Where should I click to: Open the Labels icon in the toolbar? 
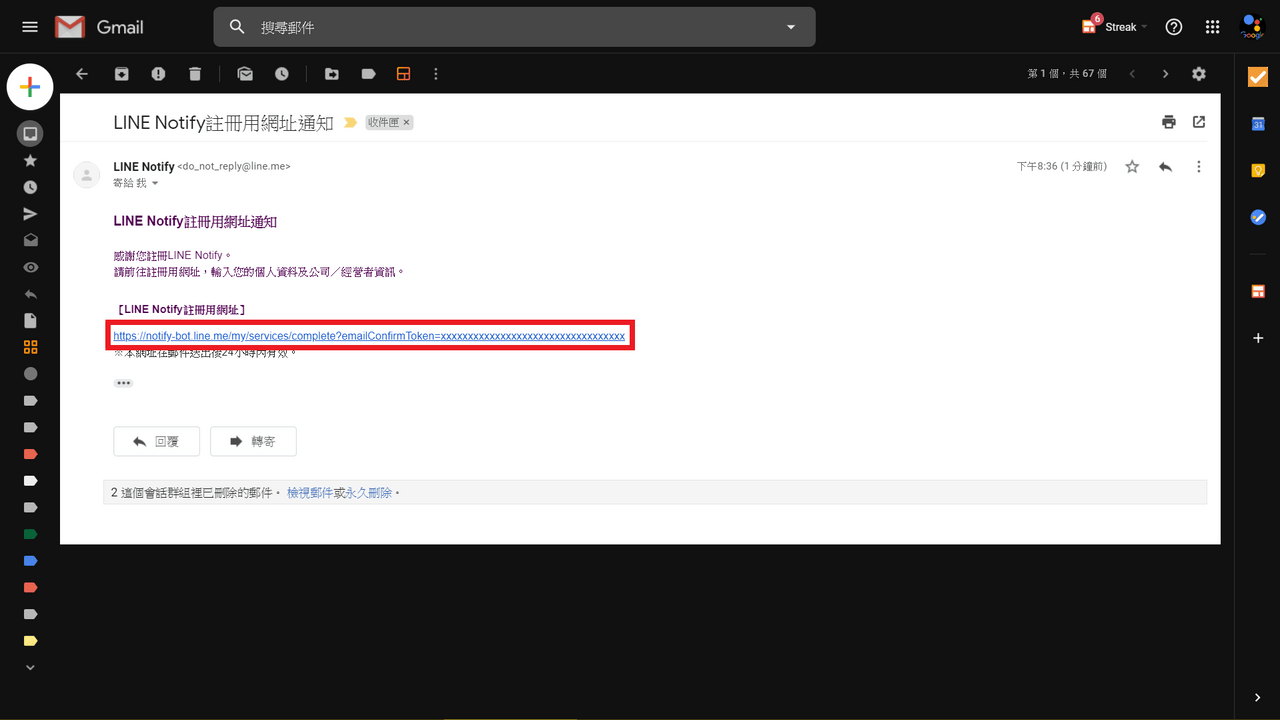(x=368, y=74)
